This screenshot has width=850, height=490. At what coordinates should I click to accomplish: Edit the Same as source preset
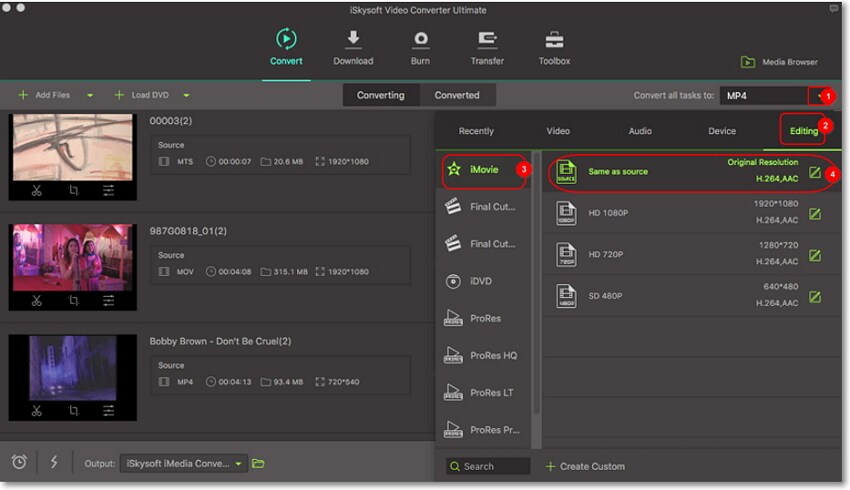point(815,172)
